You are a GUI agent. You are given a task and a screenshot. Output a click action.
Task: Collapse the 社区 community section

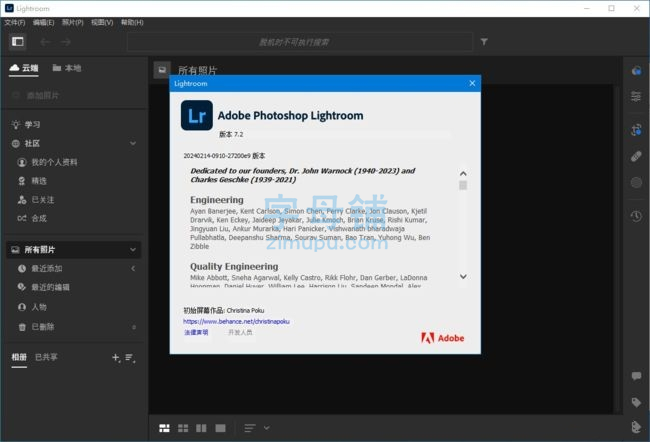(x=133, y=143)
